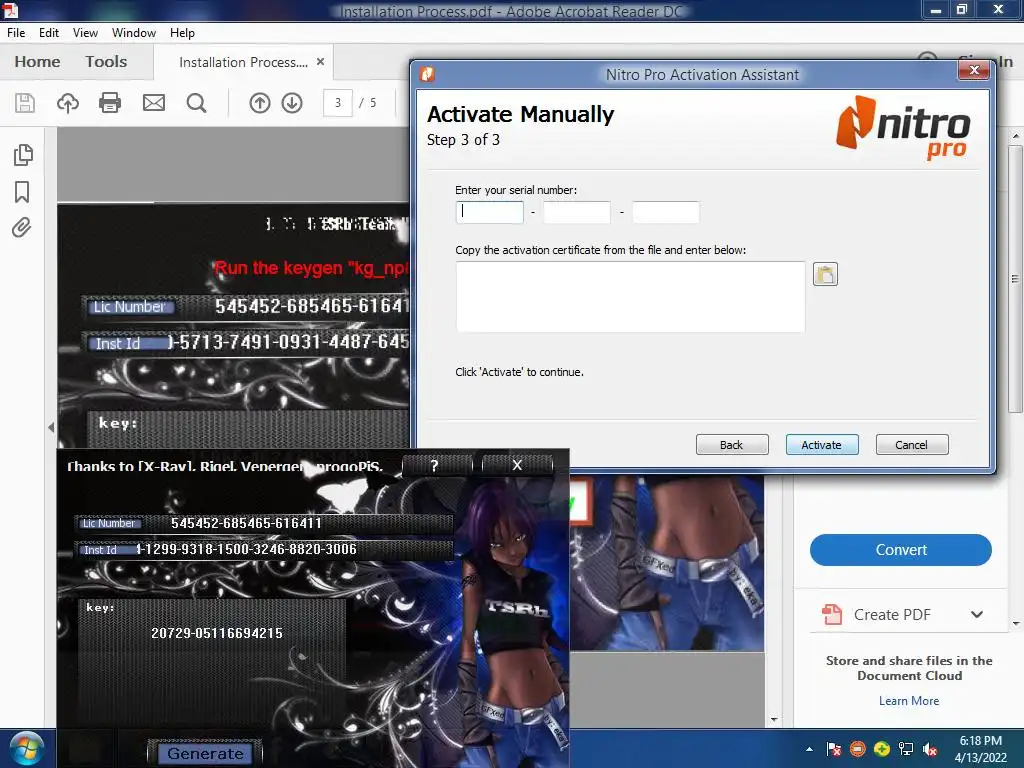The image size is (1024, 768).
Task: Click network tray icon
Action: click(906, 749)
